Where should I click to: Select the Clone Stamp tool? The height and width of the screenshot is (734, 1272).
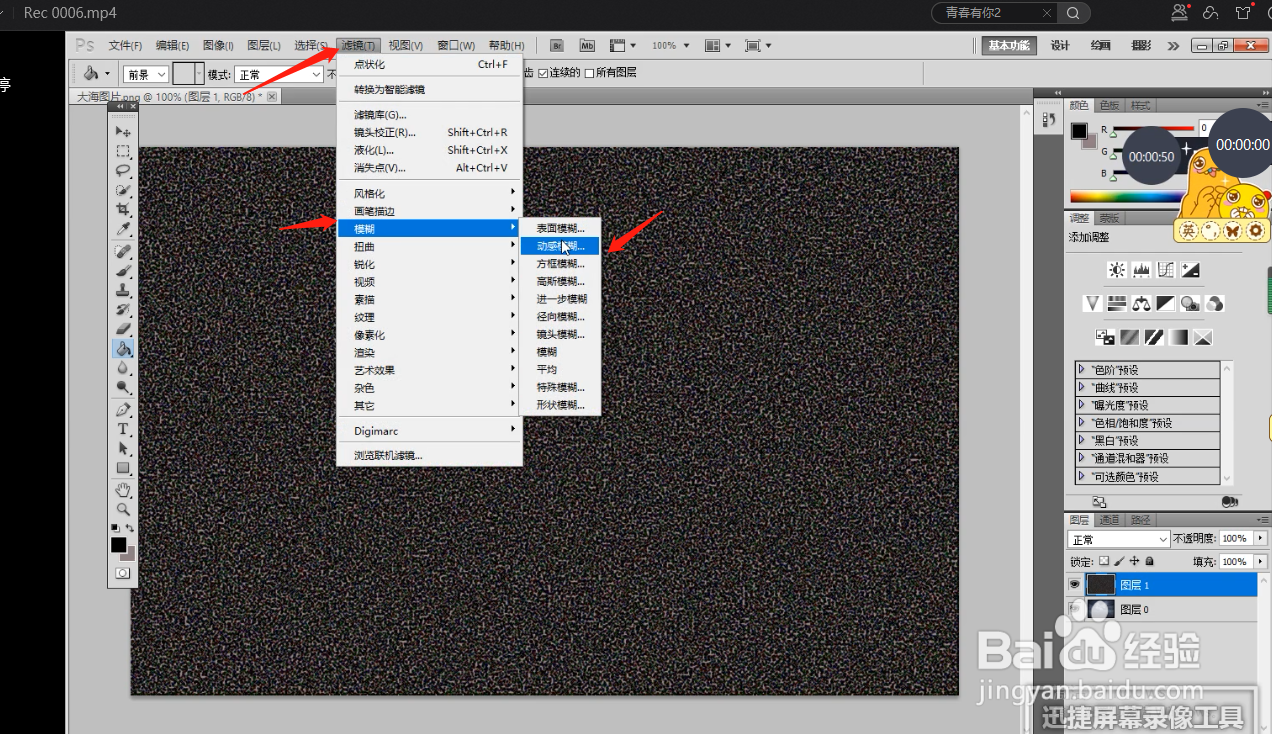click(123, 290)
